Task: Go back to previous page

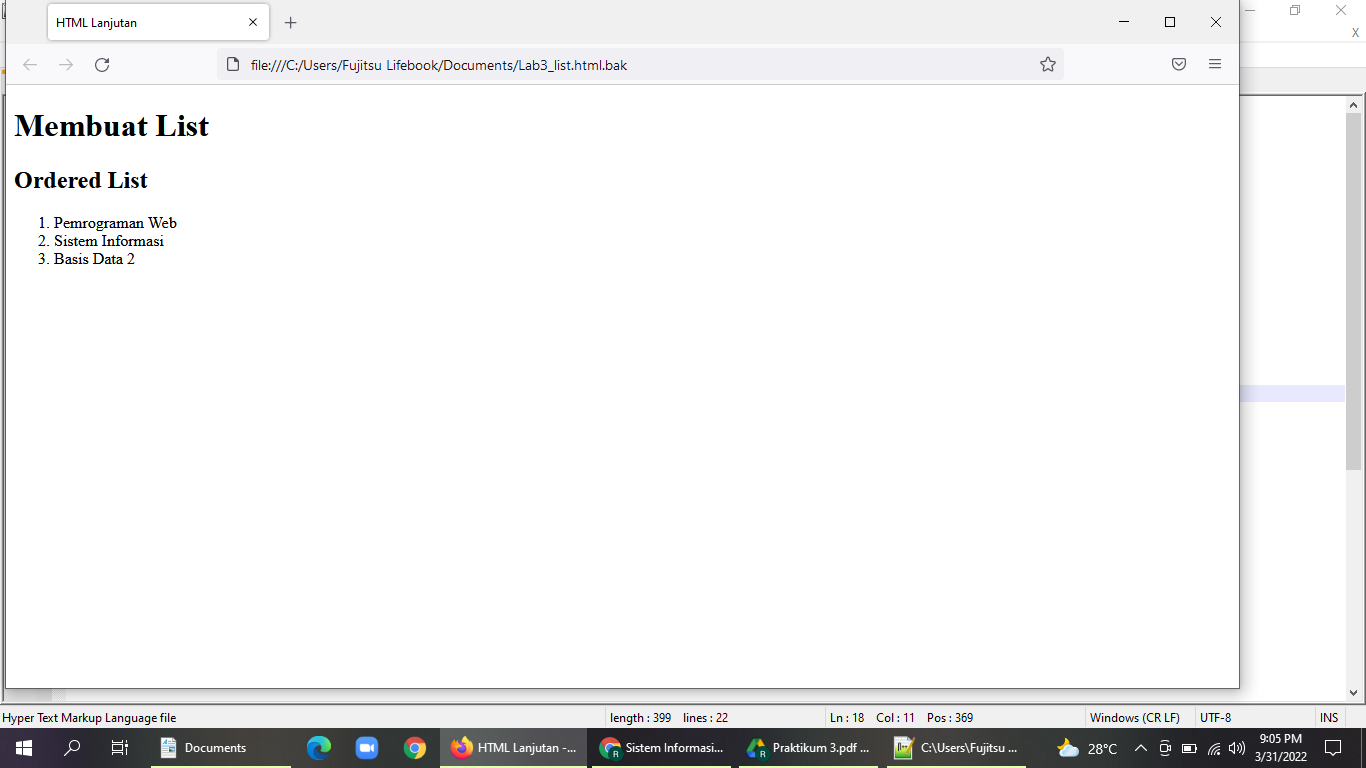Action: [30, 65]
